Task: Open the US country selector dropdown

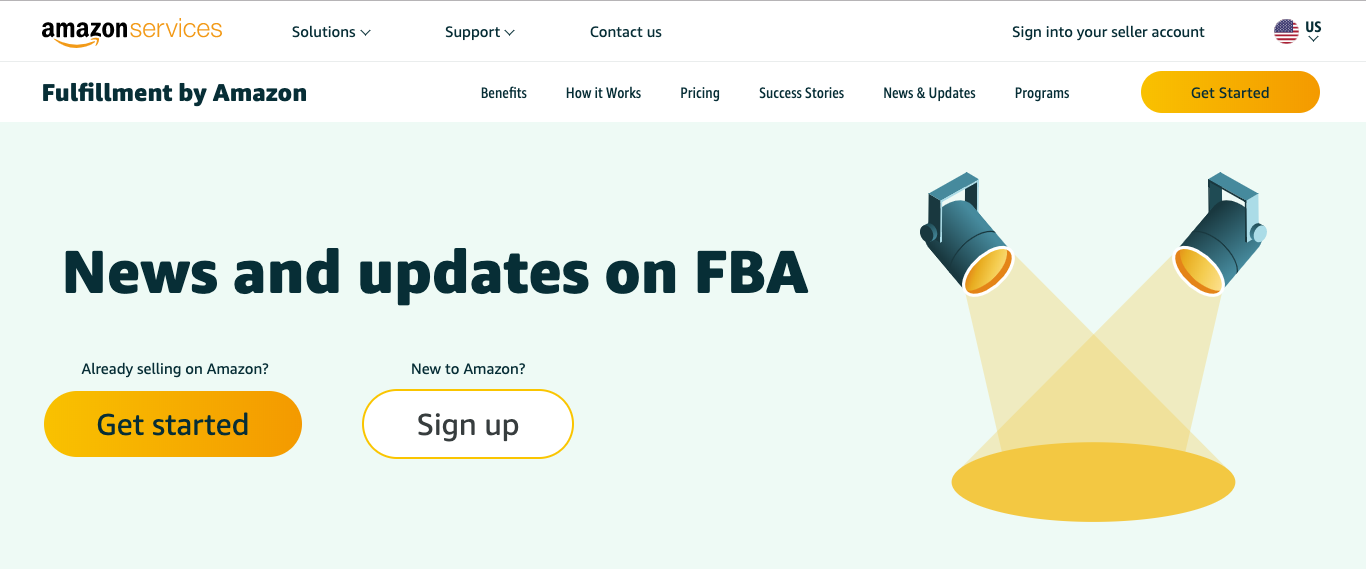Action: coord(1313,32)
